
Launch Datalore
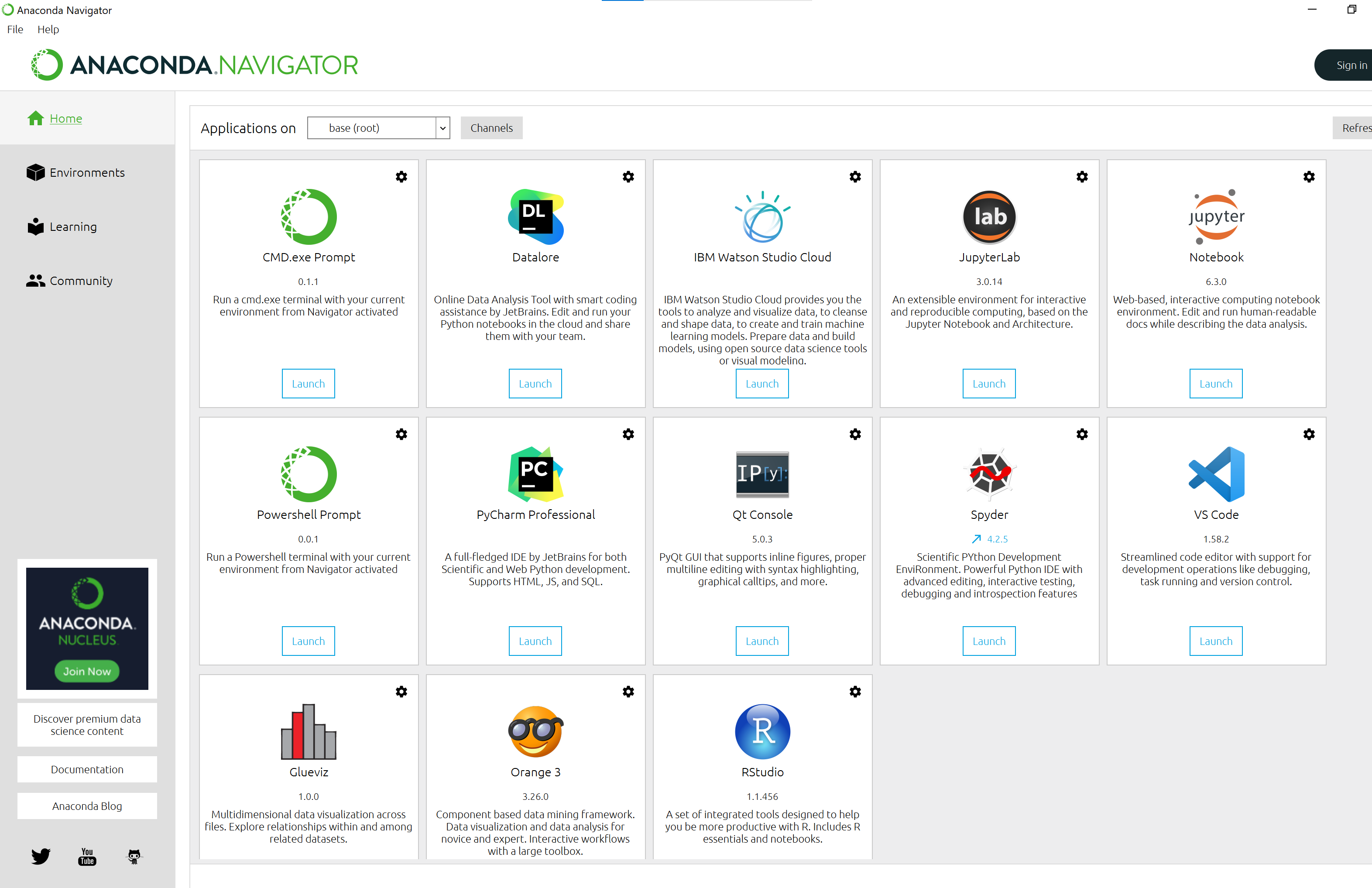(535, 384)
